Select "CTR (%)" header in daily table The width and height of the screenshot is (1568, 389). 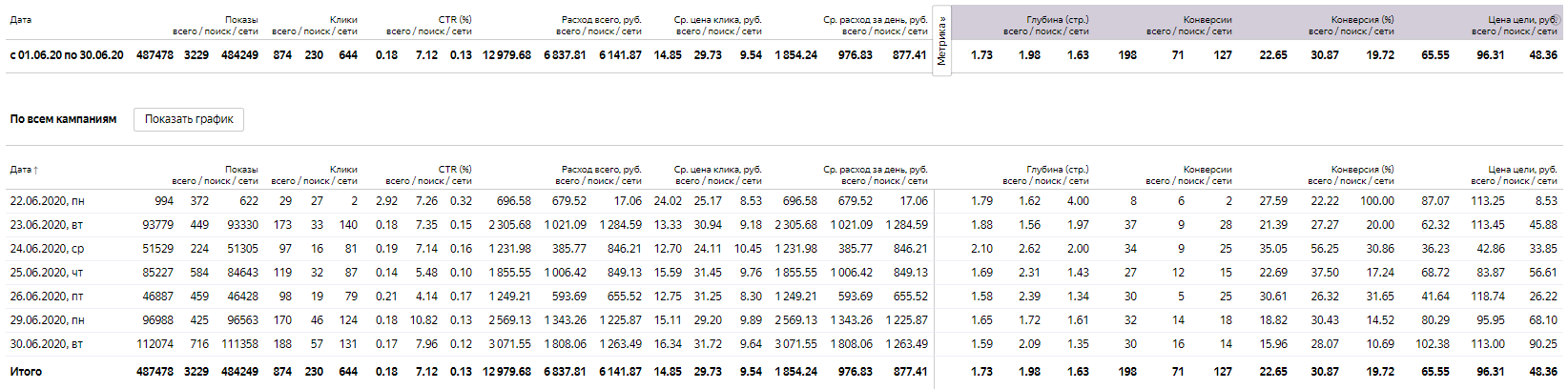click(x=455, y=170)
